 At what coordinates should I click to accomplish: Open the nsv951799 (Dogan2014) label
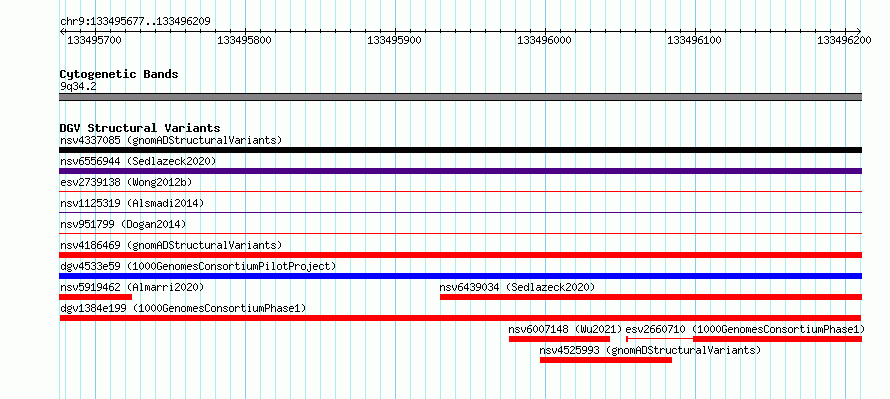coord(123,224)
